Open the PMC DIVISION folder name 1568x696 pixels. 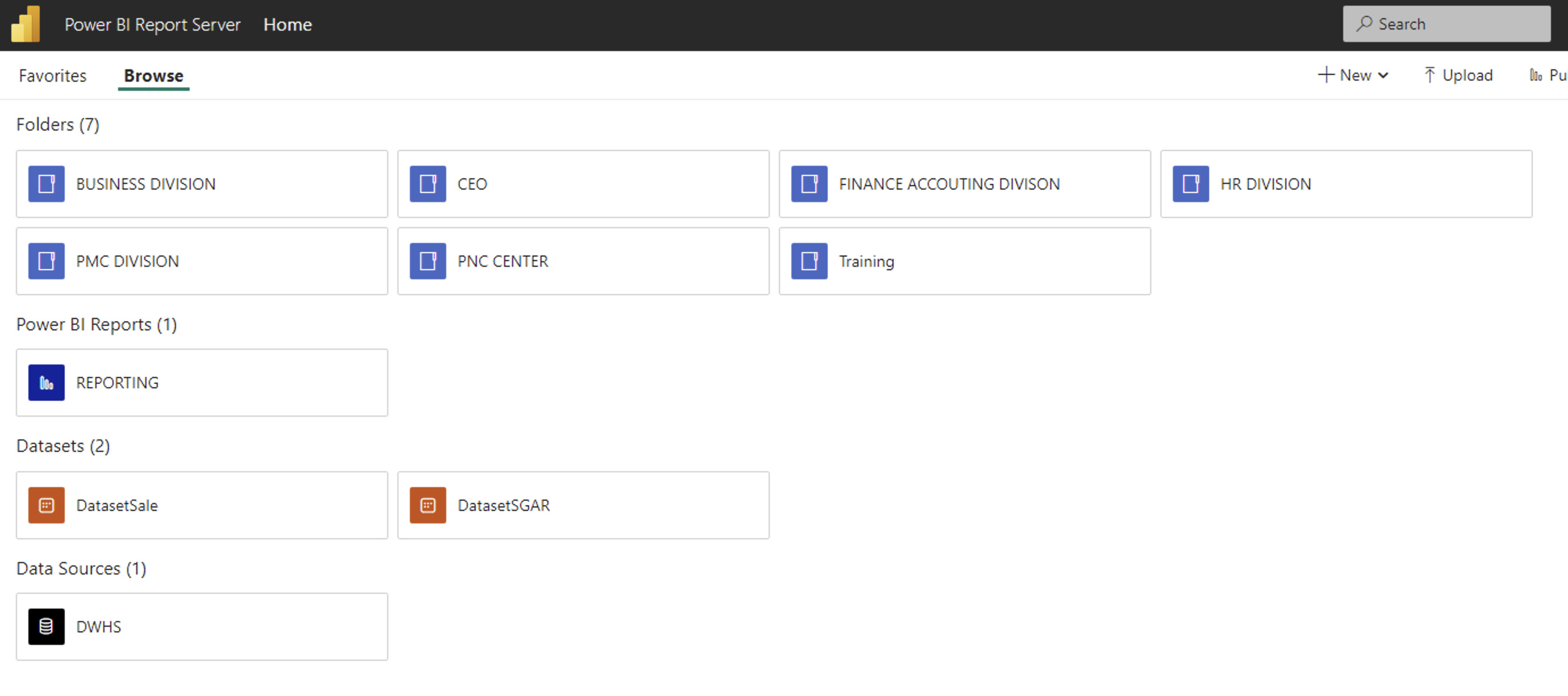[x=127, y=261]
